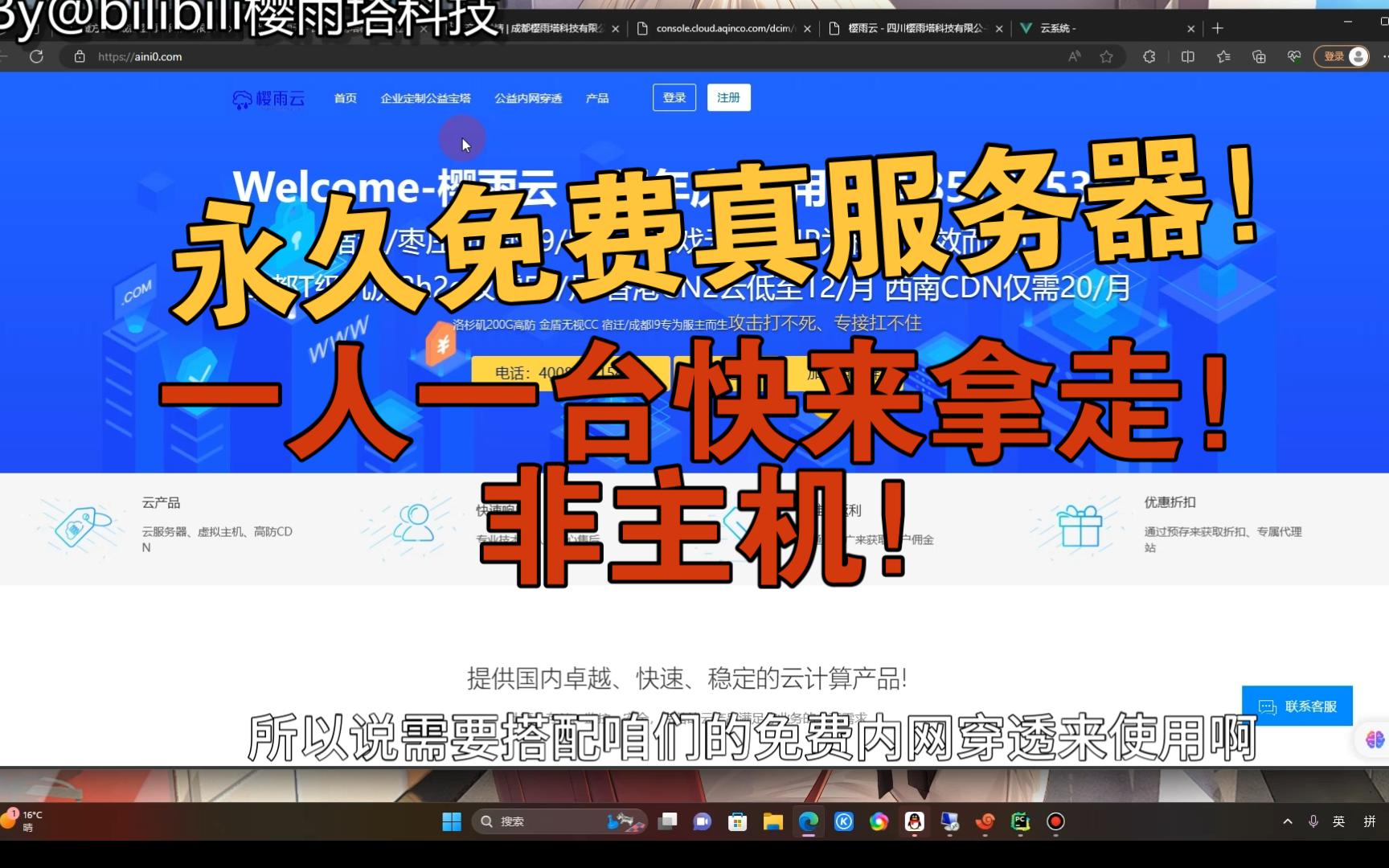Open the colorful swirl browser on taskbar
Screen dimensions: 1389x868
point(879,821)
